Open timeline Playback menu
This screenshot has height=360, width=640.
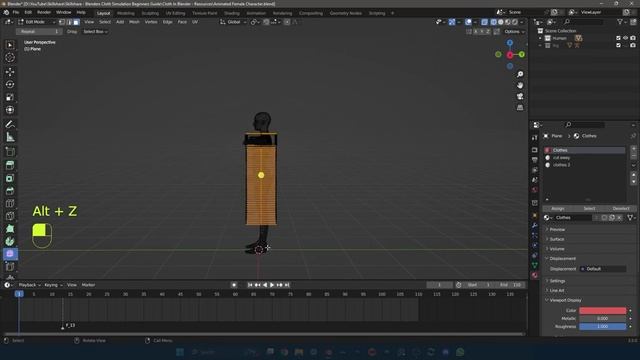(29, 285)
